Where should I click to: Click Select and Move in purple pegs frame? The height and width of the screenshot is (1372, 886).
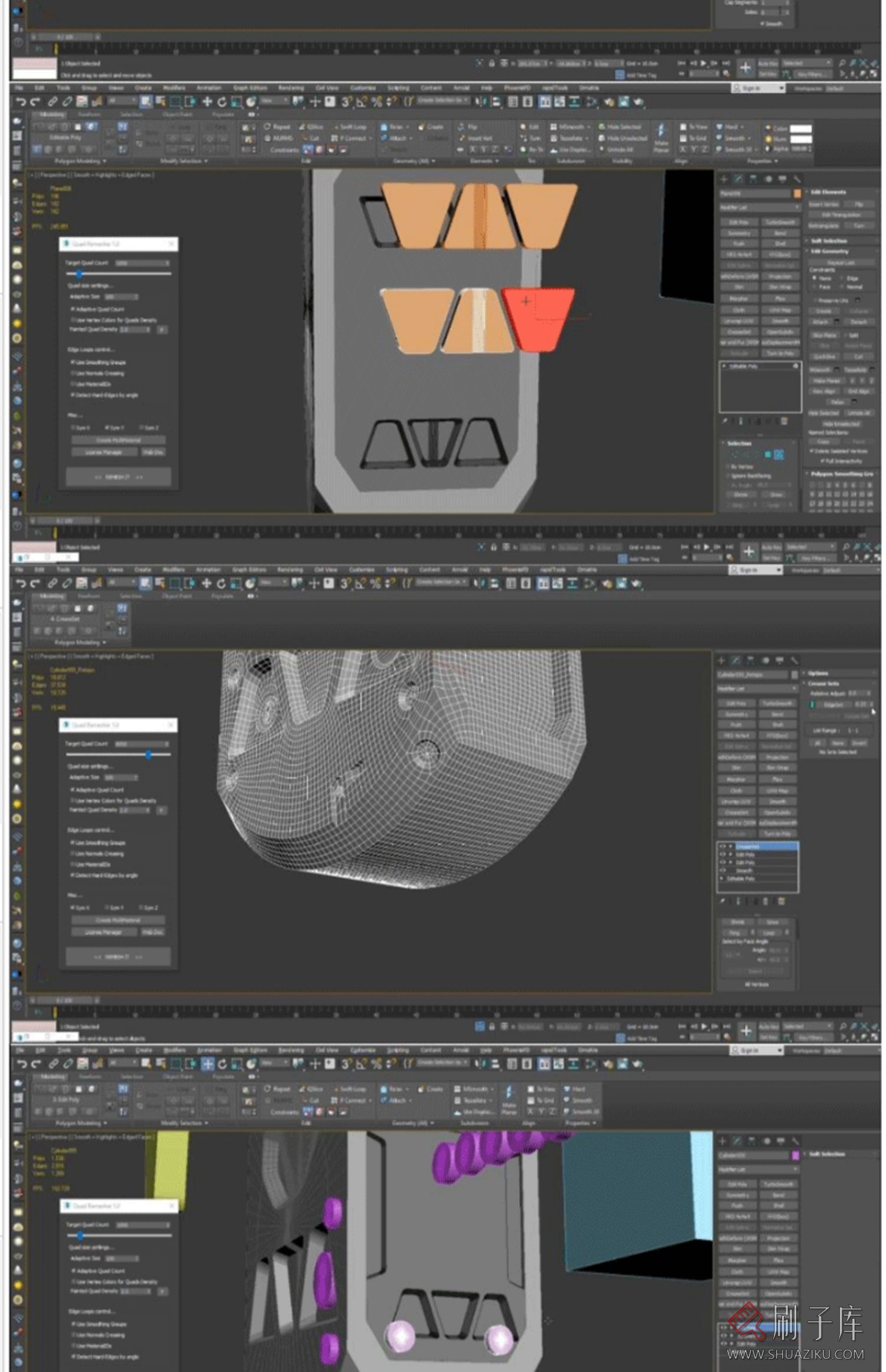(x=207, y=1064)
